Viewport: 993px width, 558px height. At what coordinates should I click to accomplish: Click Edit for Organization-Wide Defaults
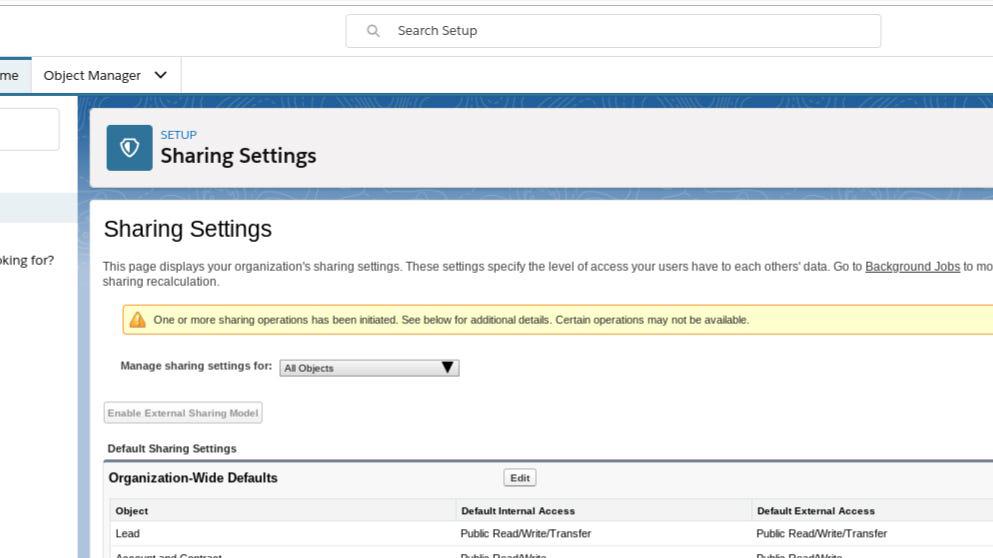[x=520, y=478]
